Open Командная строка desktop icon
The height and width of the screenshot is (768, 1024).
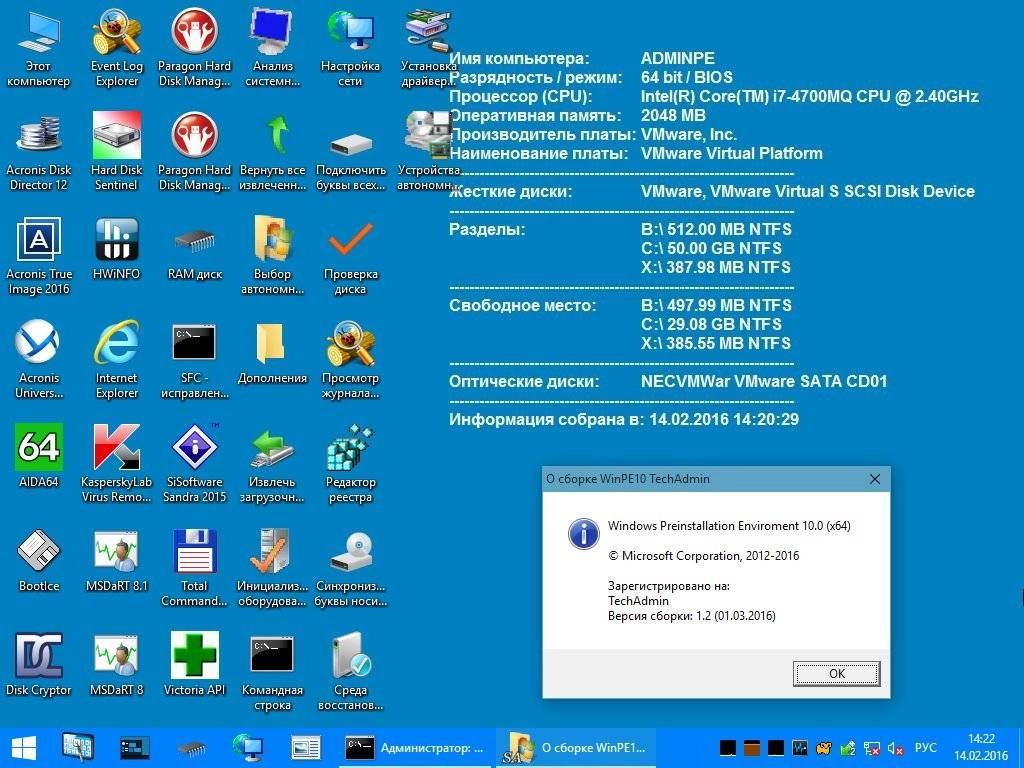coord(272,671)
